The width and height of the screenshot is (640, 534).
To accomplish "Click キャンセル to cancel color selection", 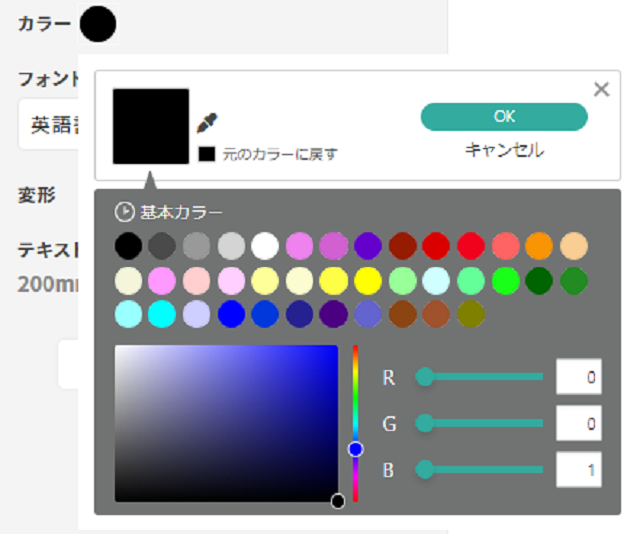I will pos(504,151).
